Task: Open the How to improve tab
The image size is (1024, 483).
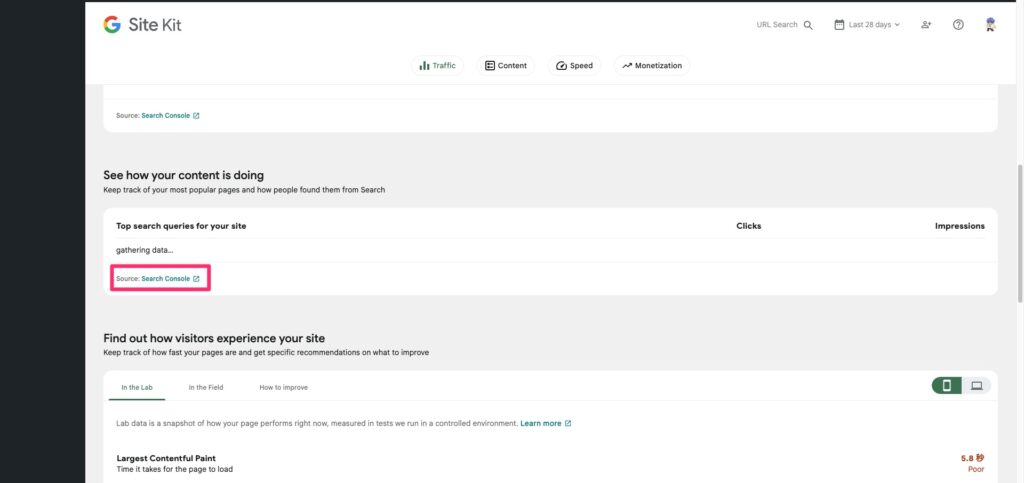Action: (283, 387)
